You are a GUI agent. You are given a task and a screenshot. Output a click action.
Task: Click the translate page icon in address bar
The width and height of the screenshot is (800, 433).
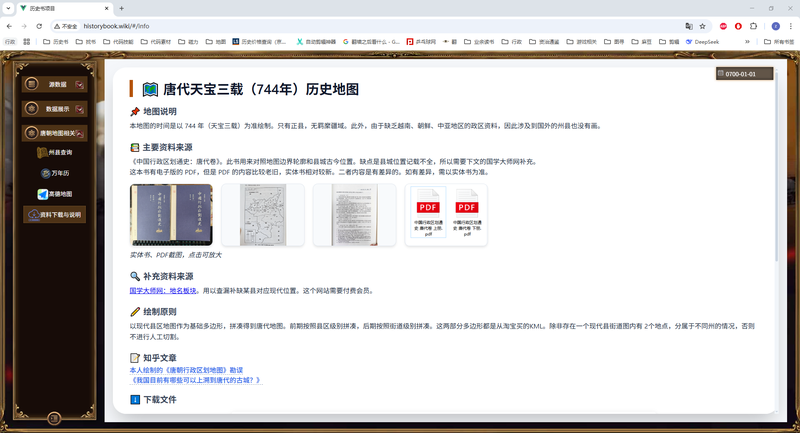pos(688,25)
